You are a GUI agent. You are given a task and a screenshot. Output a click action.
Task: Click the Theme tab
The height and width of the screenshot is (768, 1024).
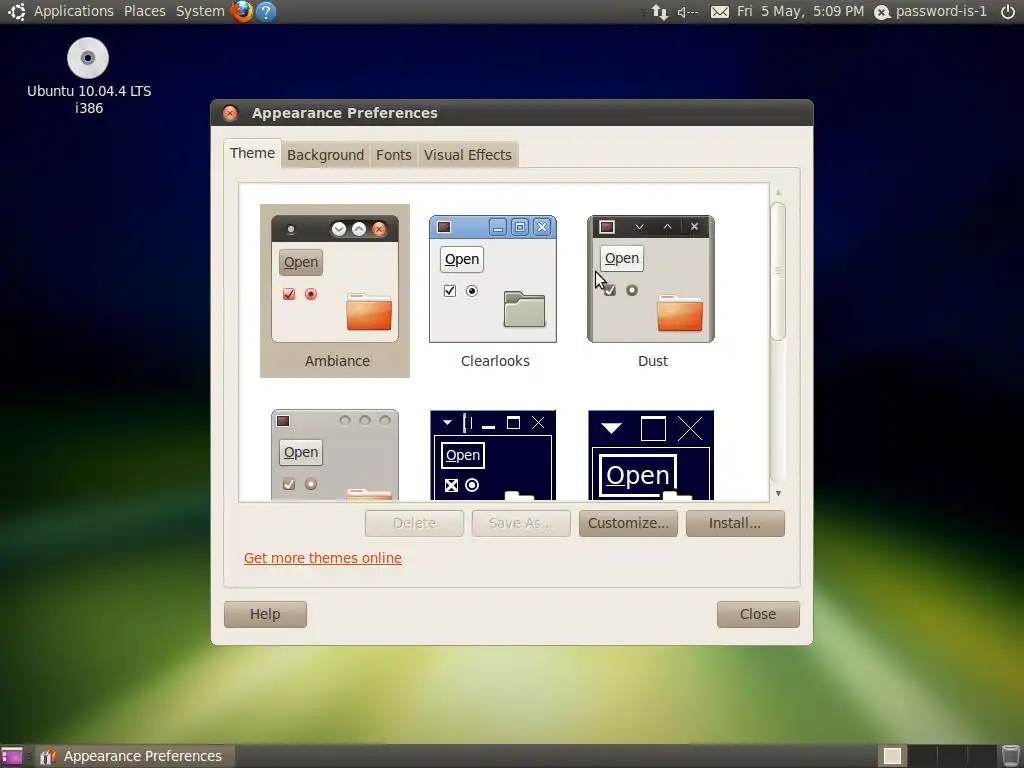(x=252, y=153)
